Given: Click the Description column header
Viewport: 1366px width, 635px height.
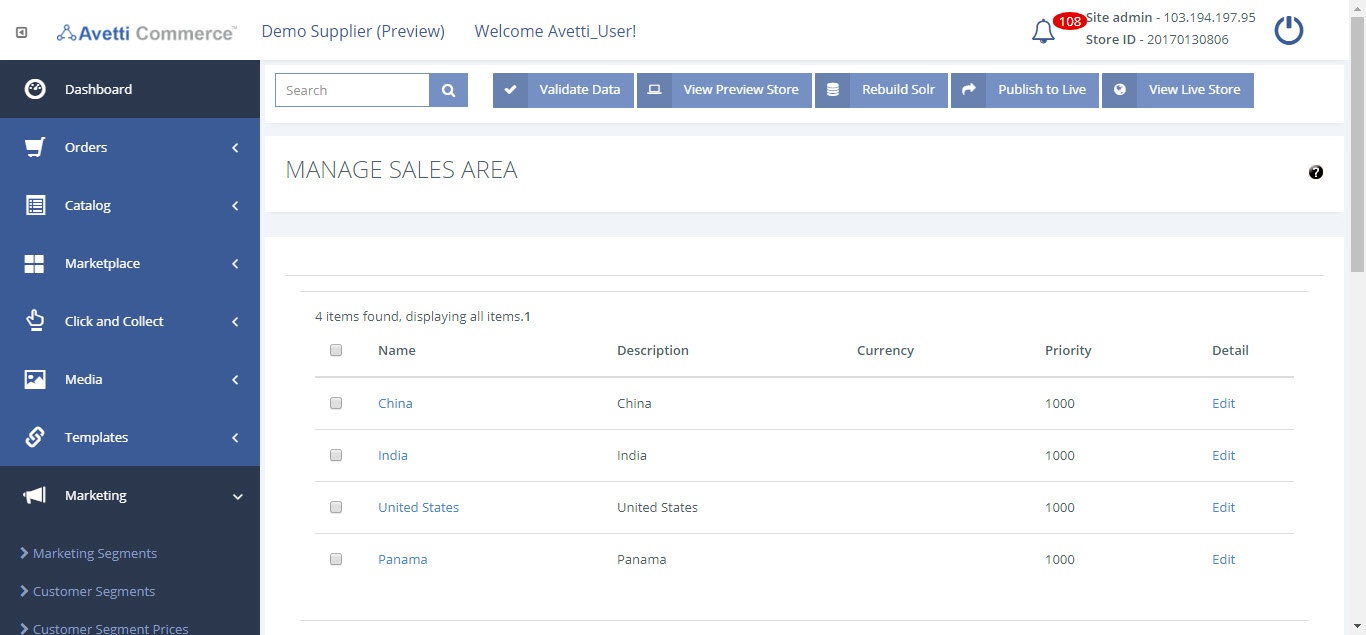Looking at the screenshot, I should tap(653, 350).
